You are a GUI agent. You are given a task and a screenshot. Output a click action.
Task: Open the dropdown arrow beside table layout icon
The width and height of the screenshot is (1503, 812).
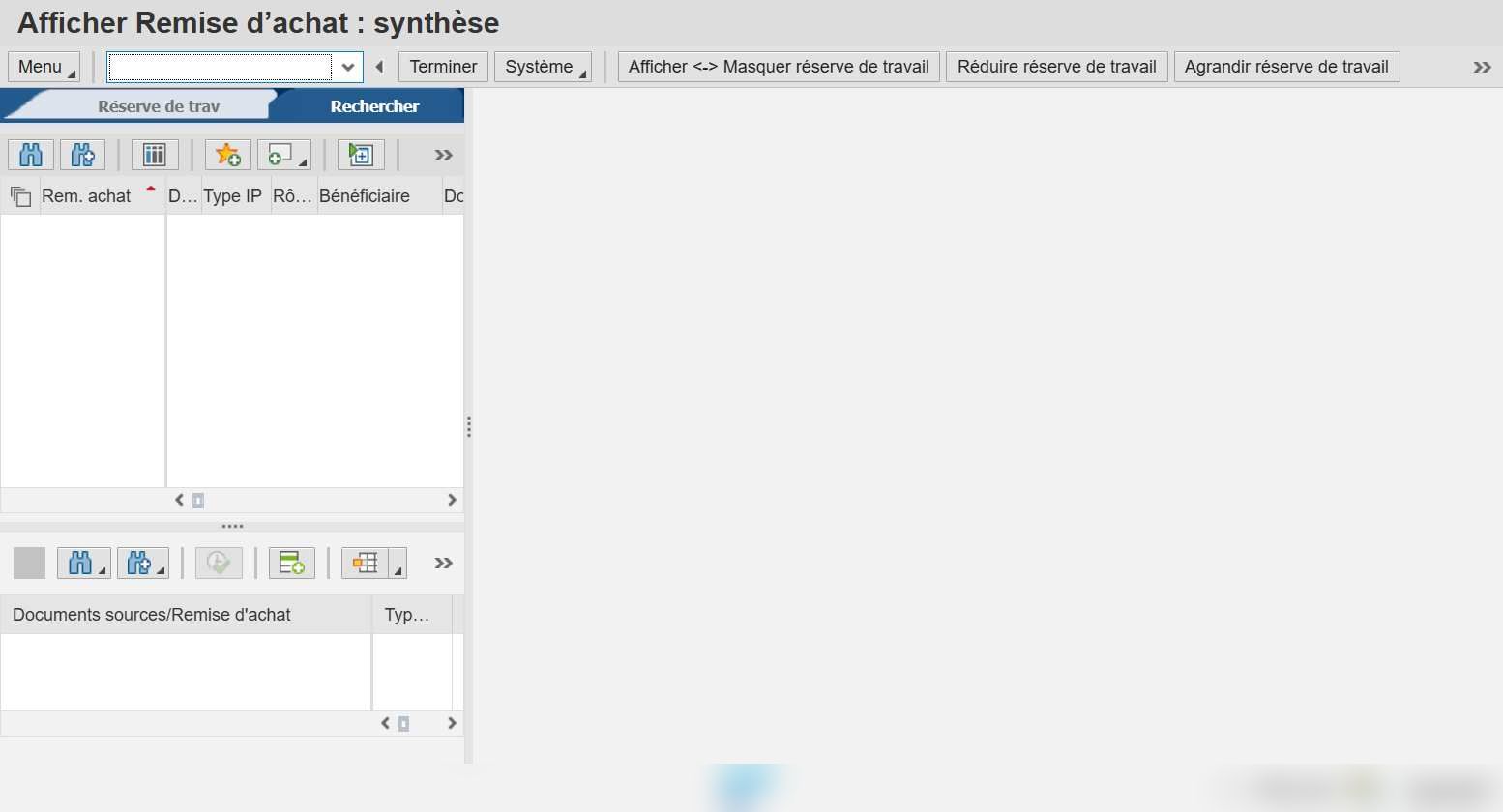pos(398,563)
